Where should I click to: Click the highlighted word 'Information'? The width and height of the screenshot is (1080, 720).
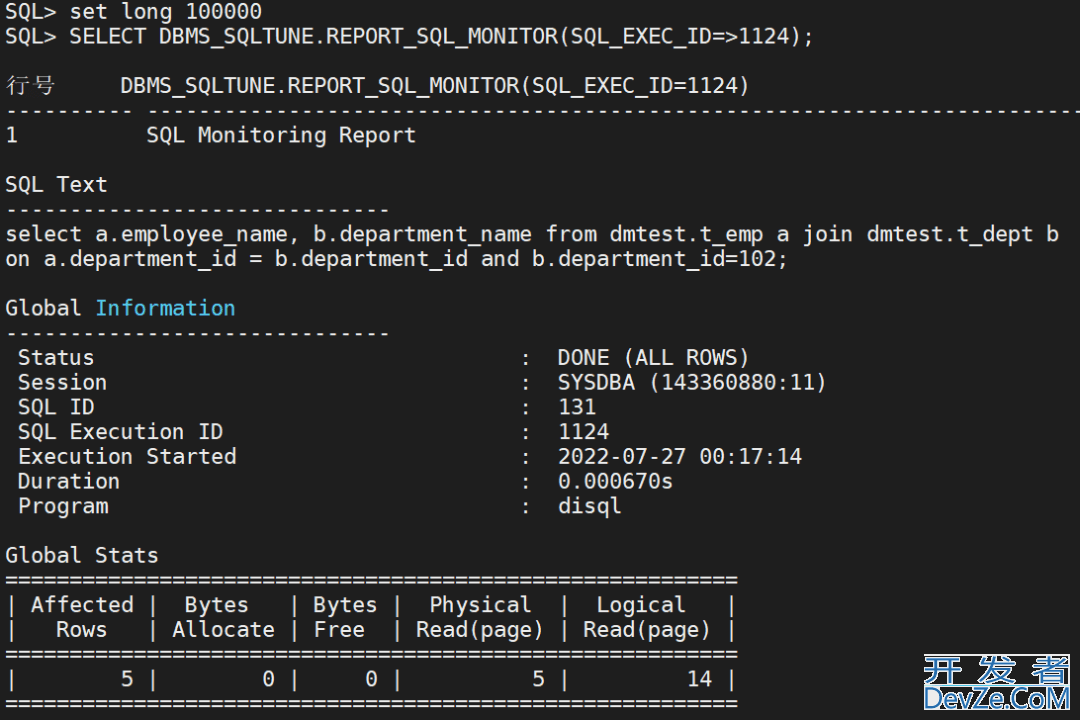click(165, 308)
